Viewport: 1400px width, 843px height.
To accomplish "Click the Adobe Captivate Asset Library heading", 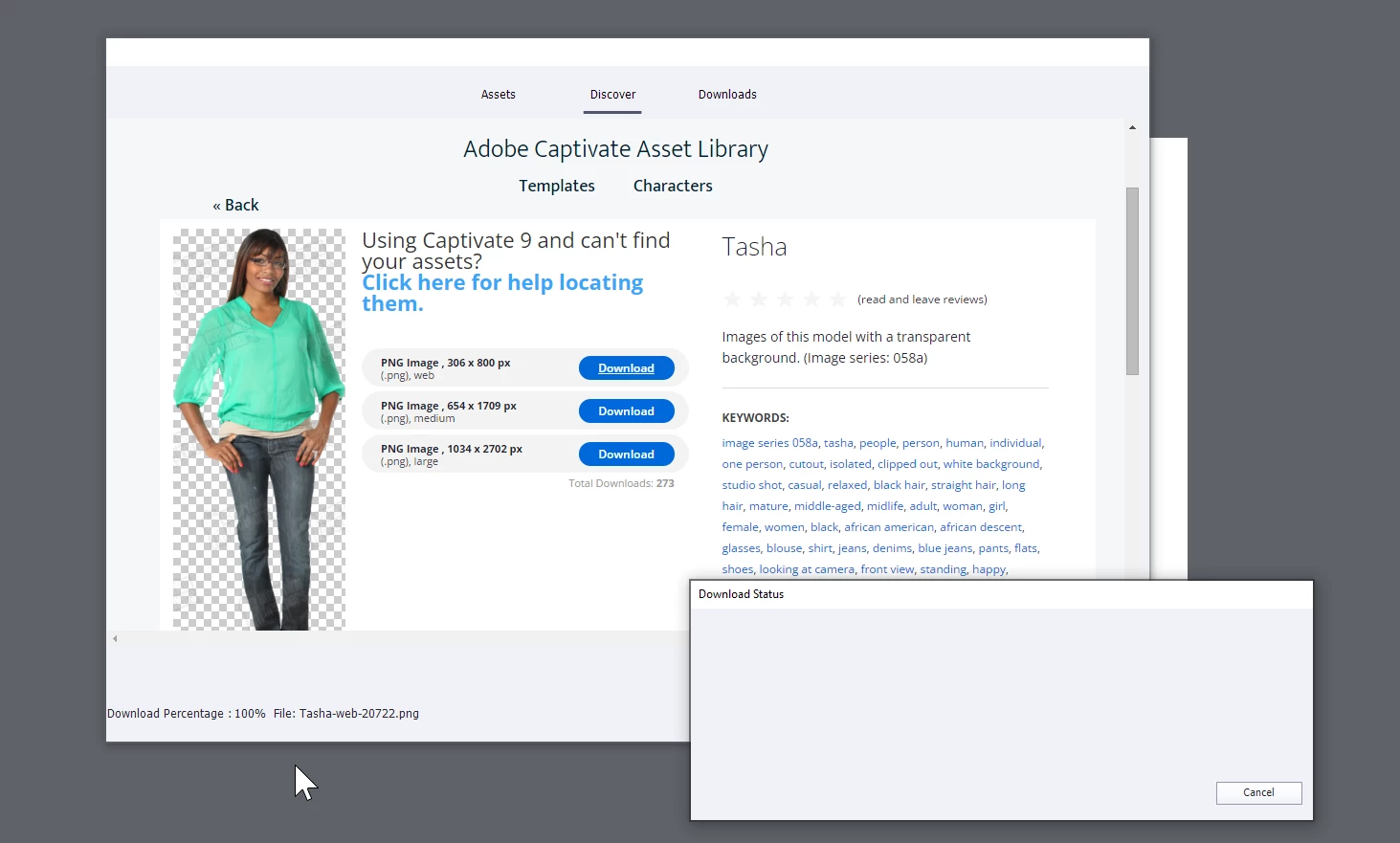I will click(x=615, y=149).
